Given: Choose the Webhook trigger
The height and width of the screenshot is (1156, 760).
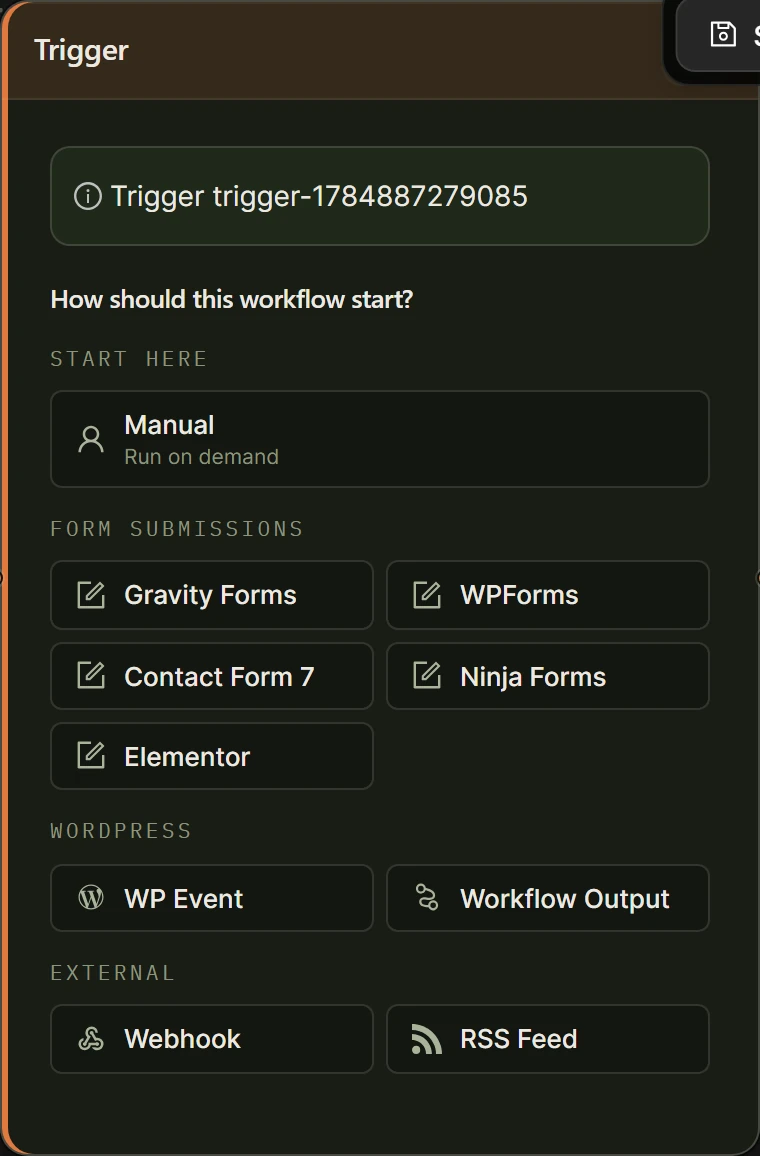Looking at the screenshot, I should [212, 1039].
